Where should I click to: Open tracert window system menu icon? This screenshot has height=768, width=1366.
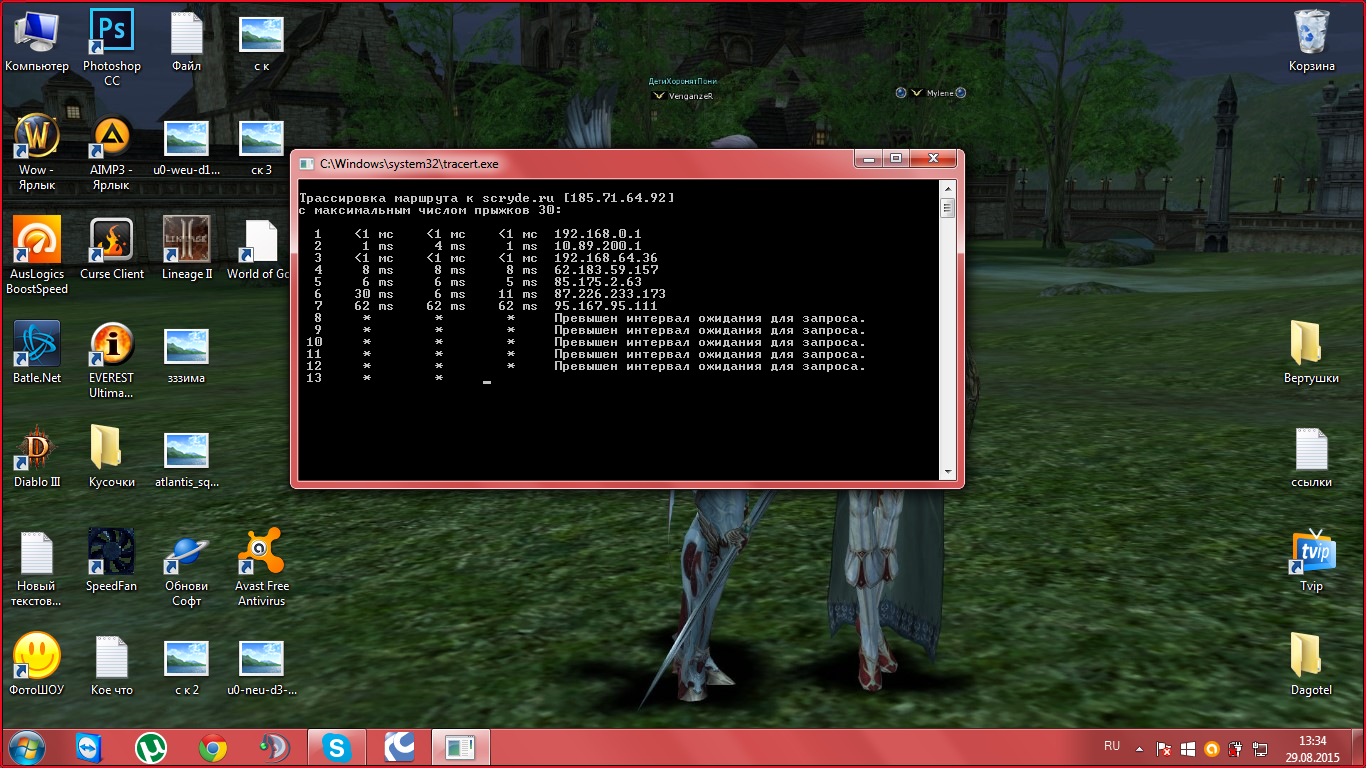[x=305, y=163]
